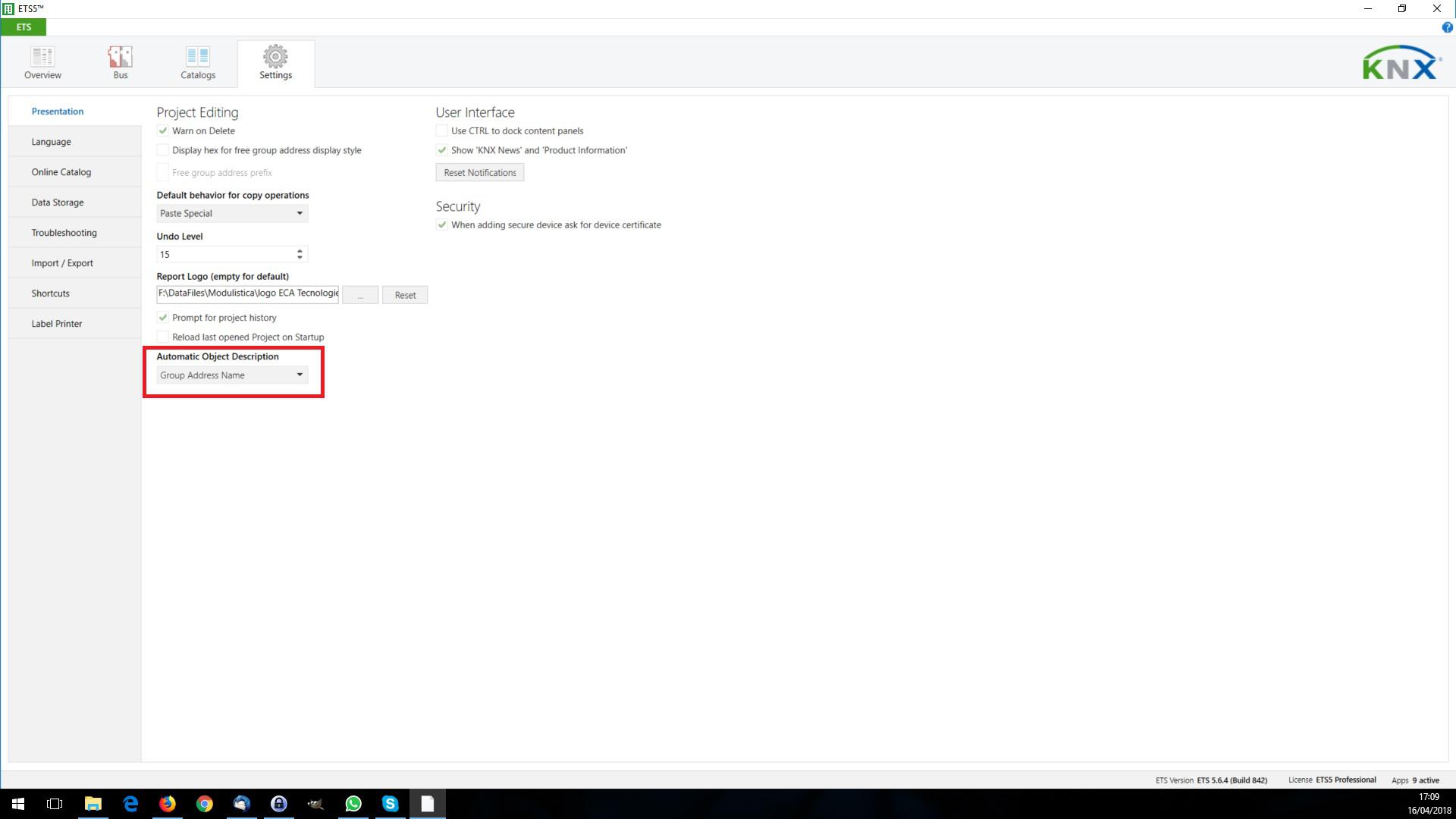The height and width of the screenshot is (819, 1456).
Task: Click the Reset Notifications button
Action: tap(479, 173)
